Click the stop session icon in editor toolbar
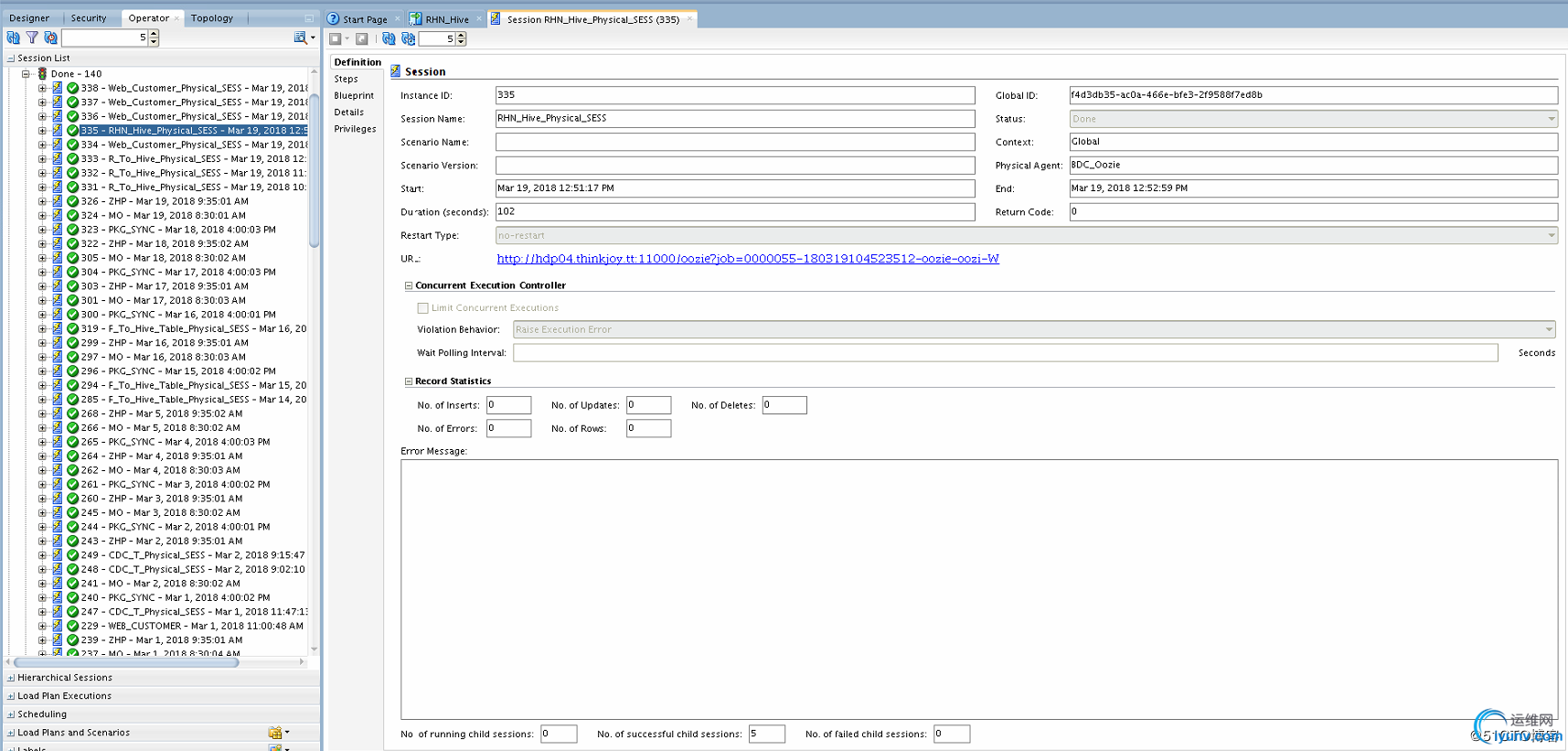The image size is (1568, 751). [x=336, y=38]
